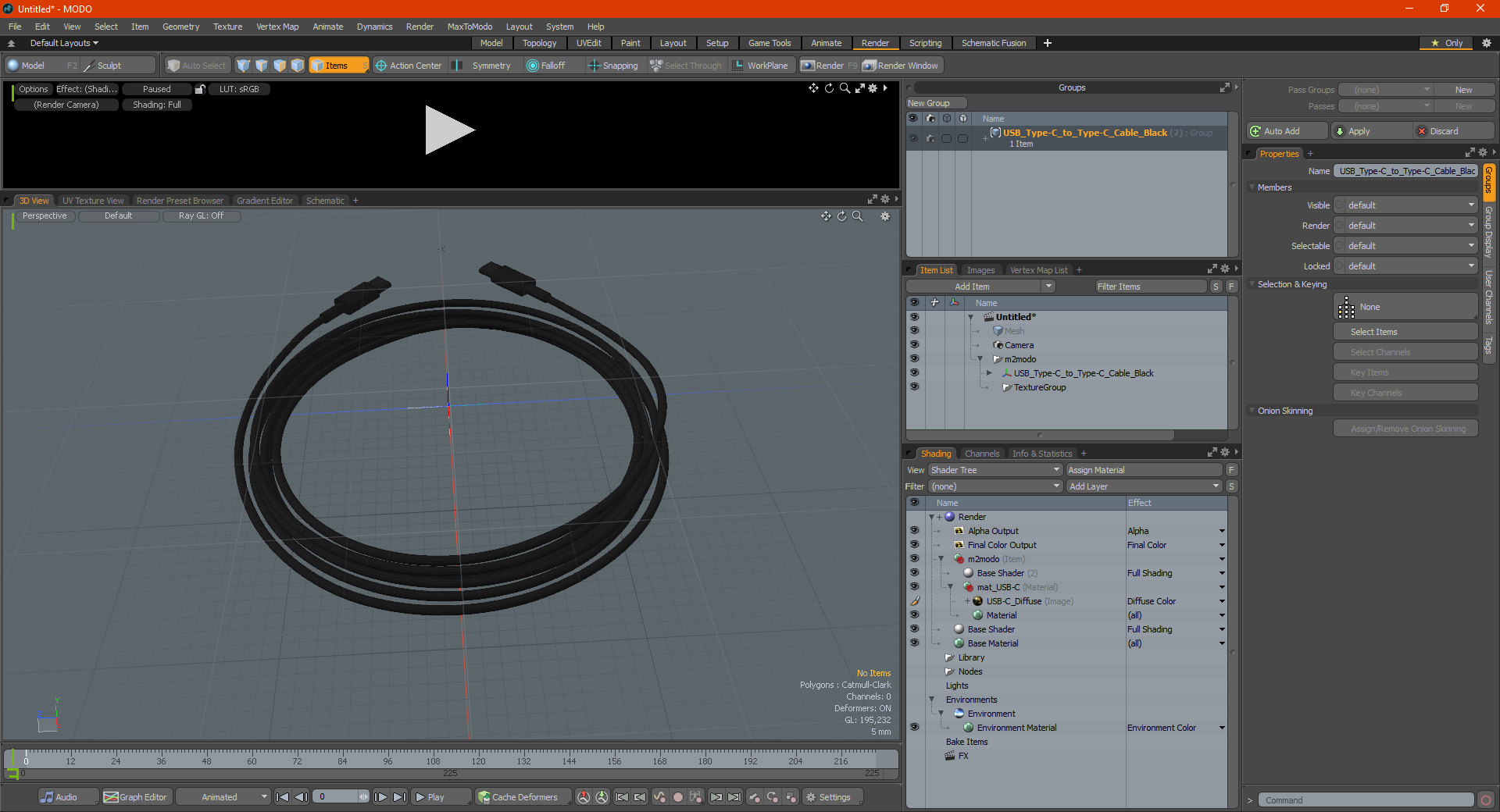Open the Render menu
This screenshot has height=812, width=1500.
click(x=420, y=27)
